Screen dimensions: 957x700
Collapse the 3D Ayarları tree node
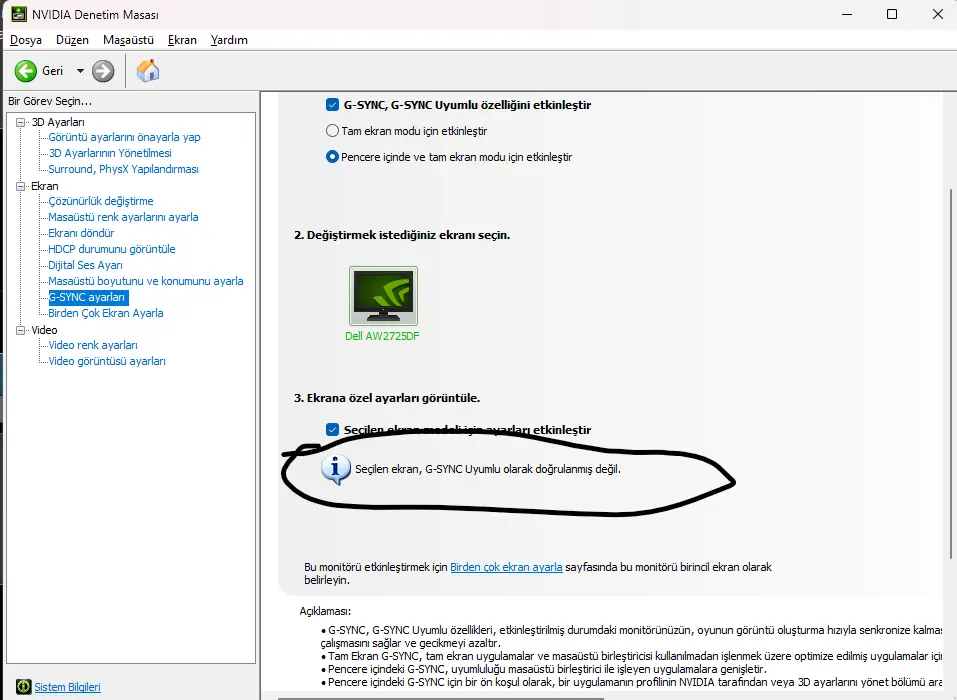[x=21, y=122]
